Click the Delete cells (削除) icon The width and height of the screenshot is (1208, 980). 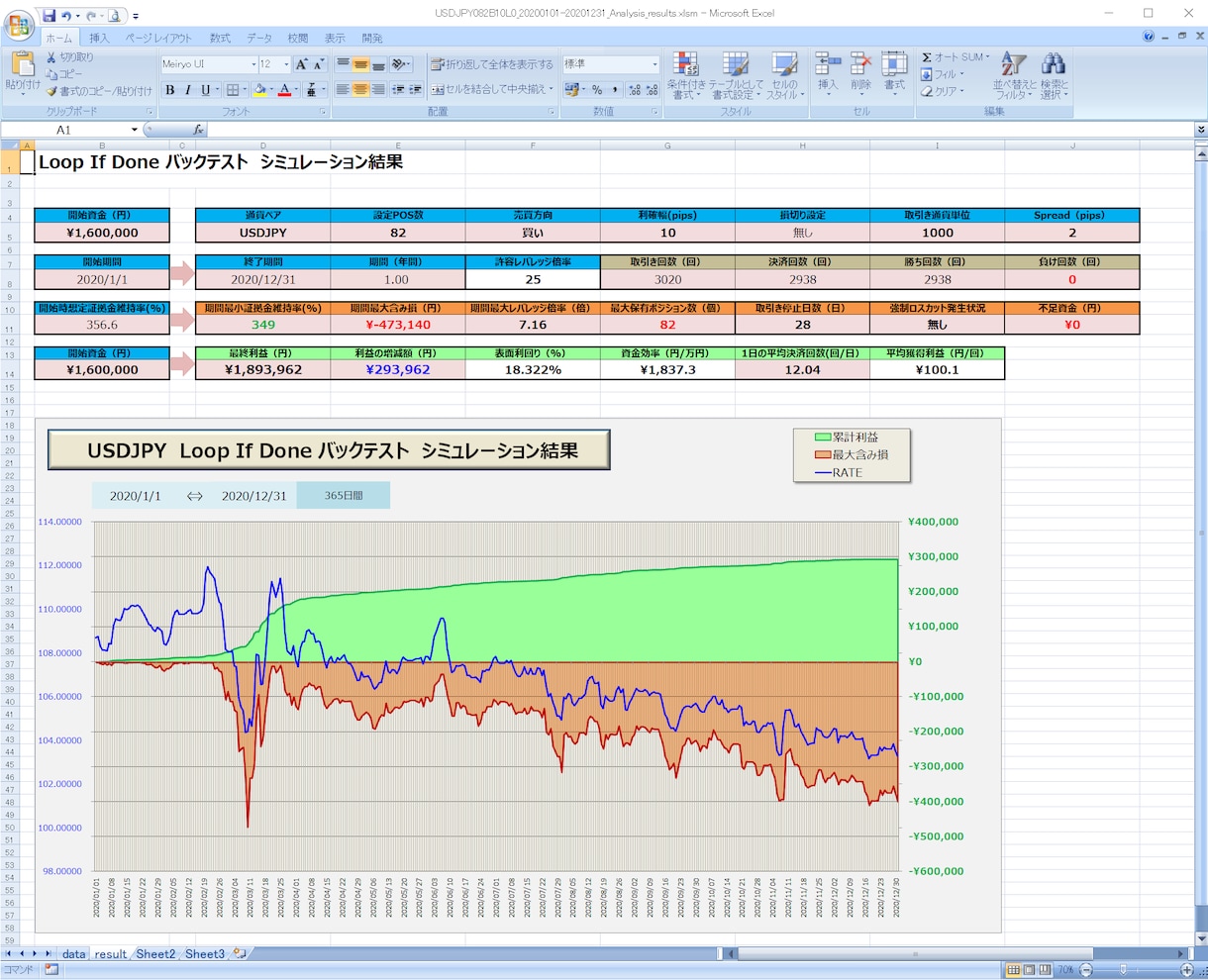click(861, 63)
